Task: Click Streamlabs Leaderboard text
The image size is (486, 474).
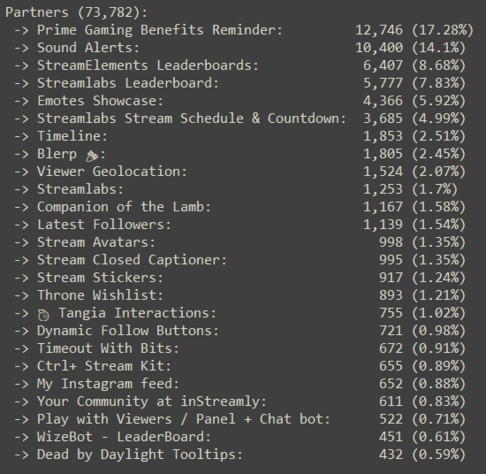Action: pos(128,83)
